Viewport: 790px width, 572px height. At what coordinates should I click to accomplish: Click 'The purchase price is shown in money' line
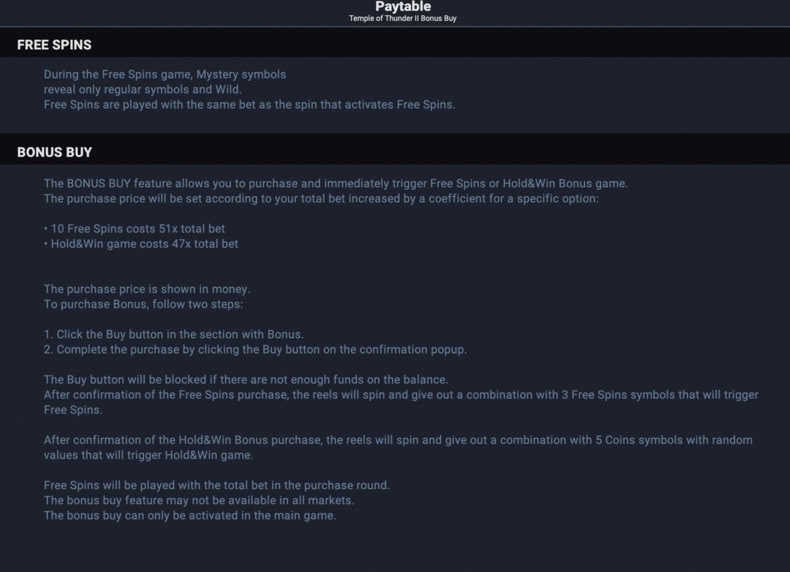pyautogui.click(x=147, y=289)
